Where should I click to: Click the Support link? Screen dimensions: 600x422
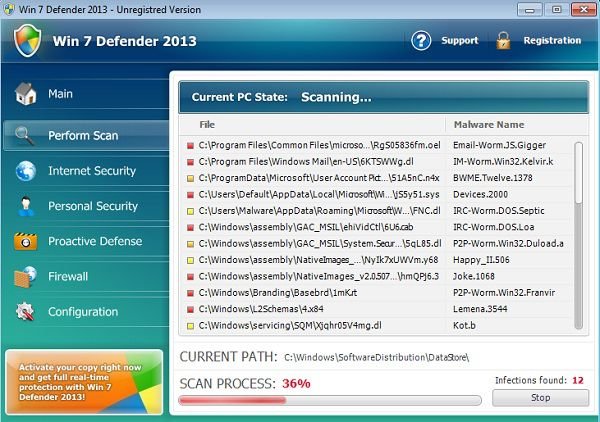[x=460, y=41]
